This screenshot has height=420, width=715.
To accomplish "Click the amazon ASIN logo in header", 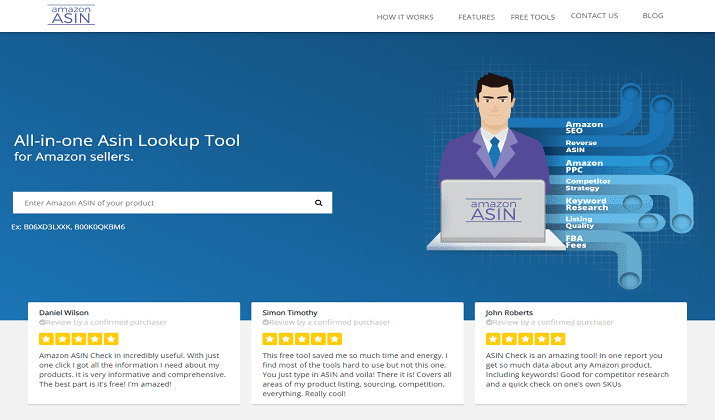I will point(71,15).
